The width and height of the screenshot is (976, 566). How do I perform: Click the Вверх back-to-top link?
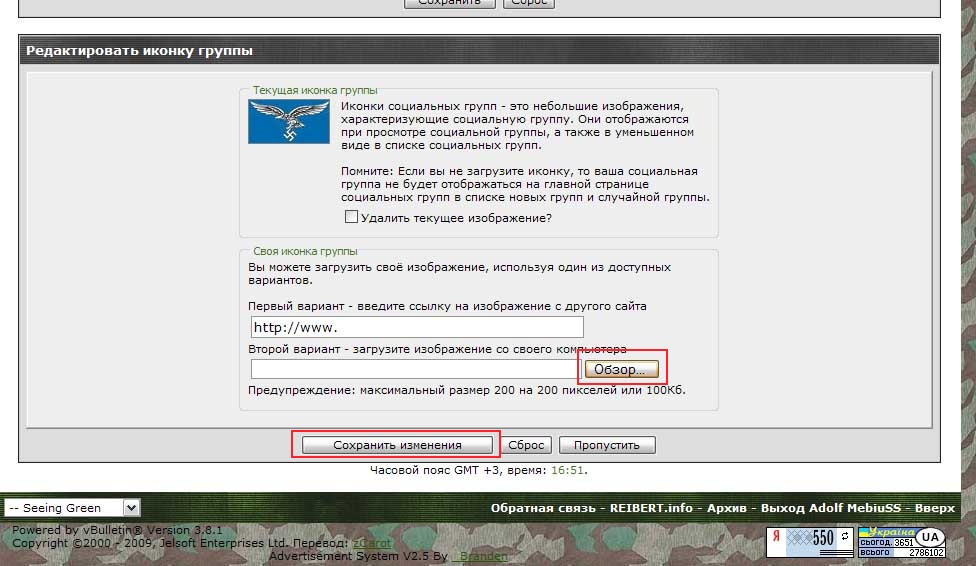(x=935, y=508)
